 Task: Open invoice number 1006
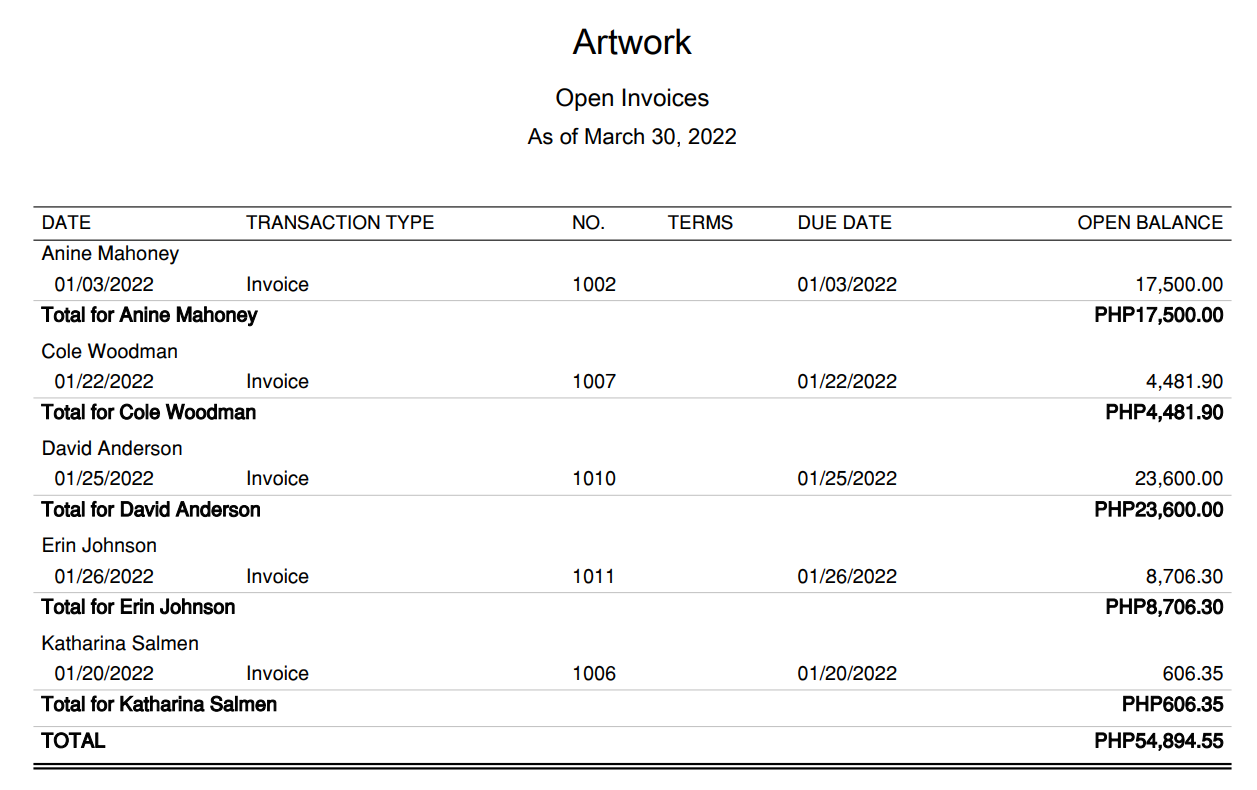(x=594, y=674)
